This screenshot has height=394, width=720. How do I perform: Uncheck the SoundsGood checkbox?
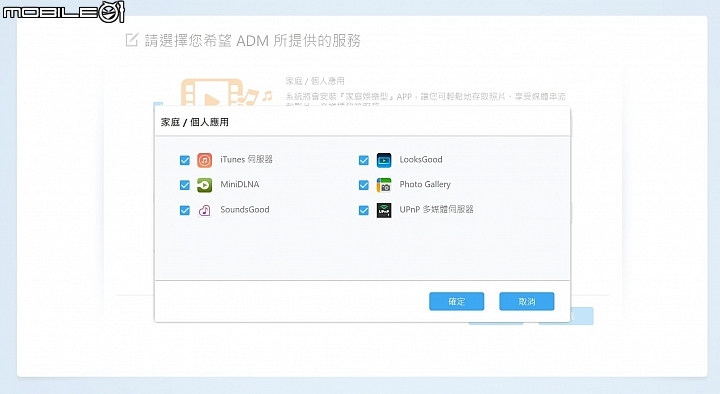[185, 210]
